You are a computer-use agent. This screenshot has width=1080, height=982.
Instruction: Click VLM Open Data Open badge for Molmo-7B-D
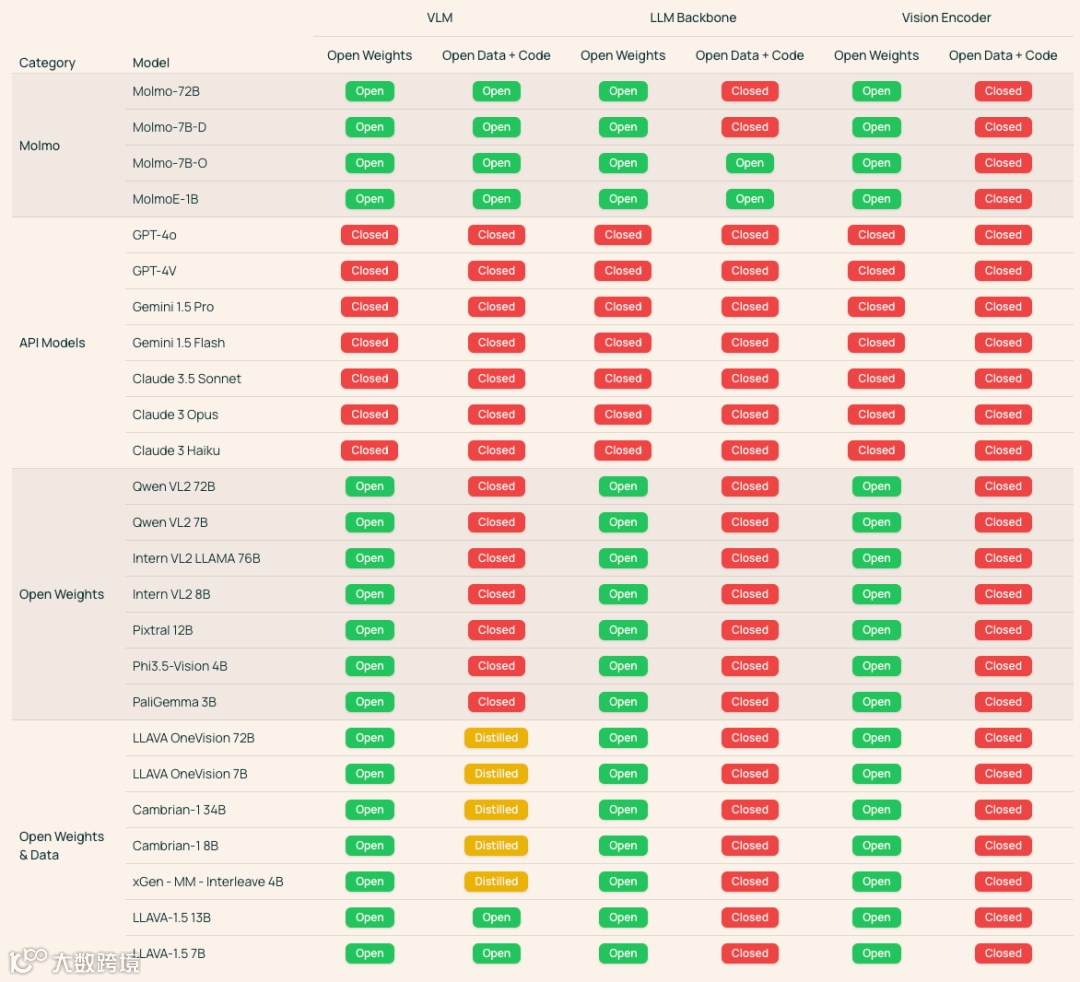496,127
